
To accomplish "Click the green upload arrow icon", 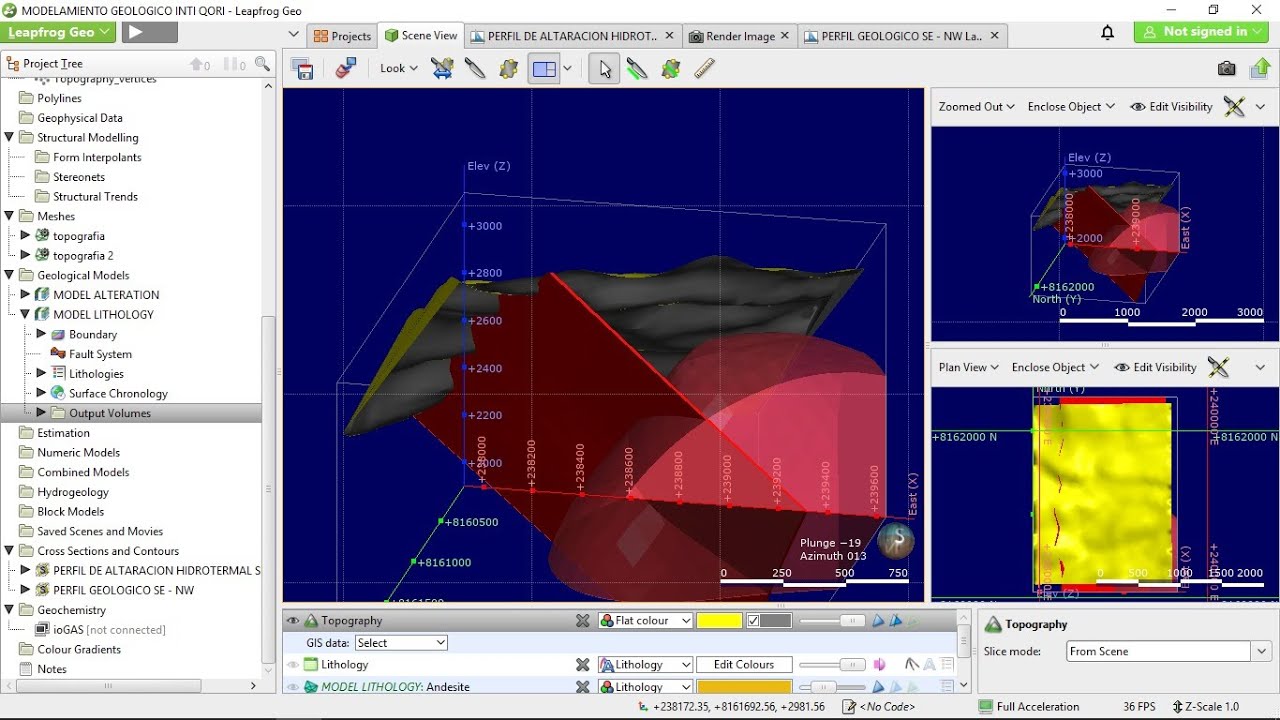I will pos(1260,68).
